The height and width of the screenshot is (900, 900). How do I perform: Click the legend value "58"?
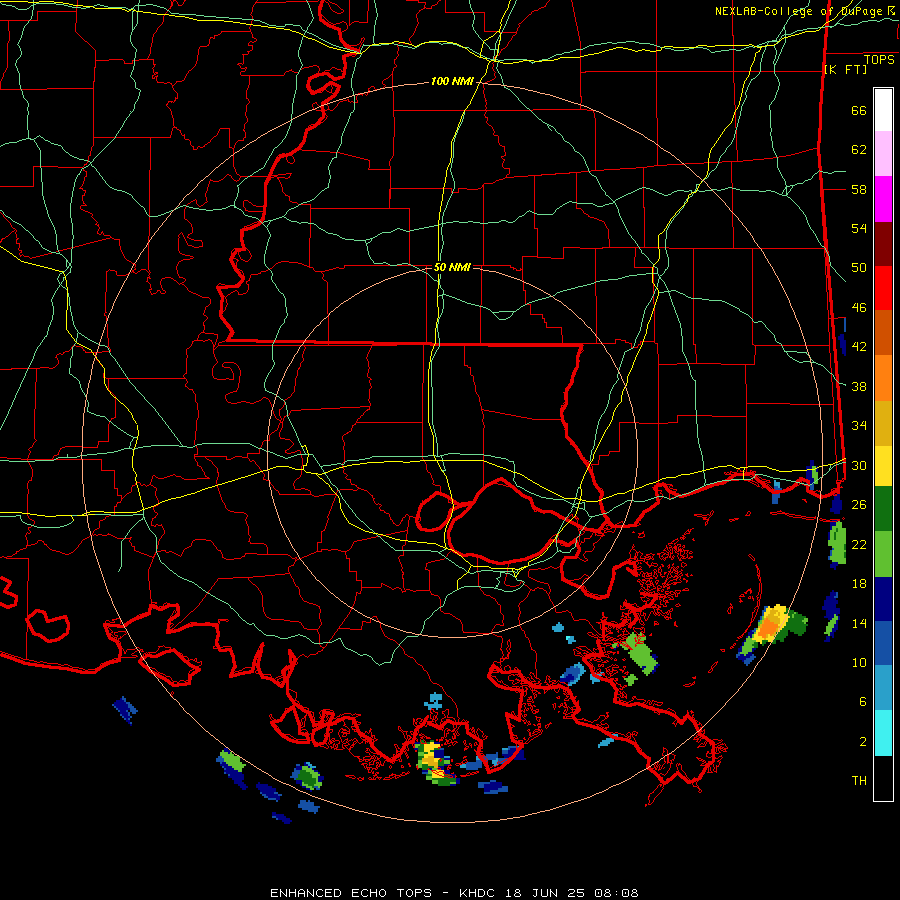coord(859,189)
